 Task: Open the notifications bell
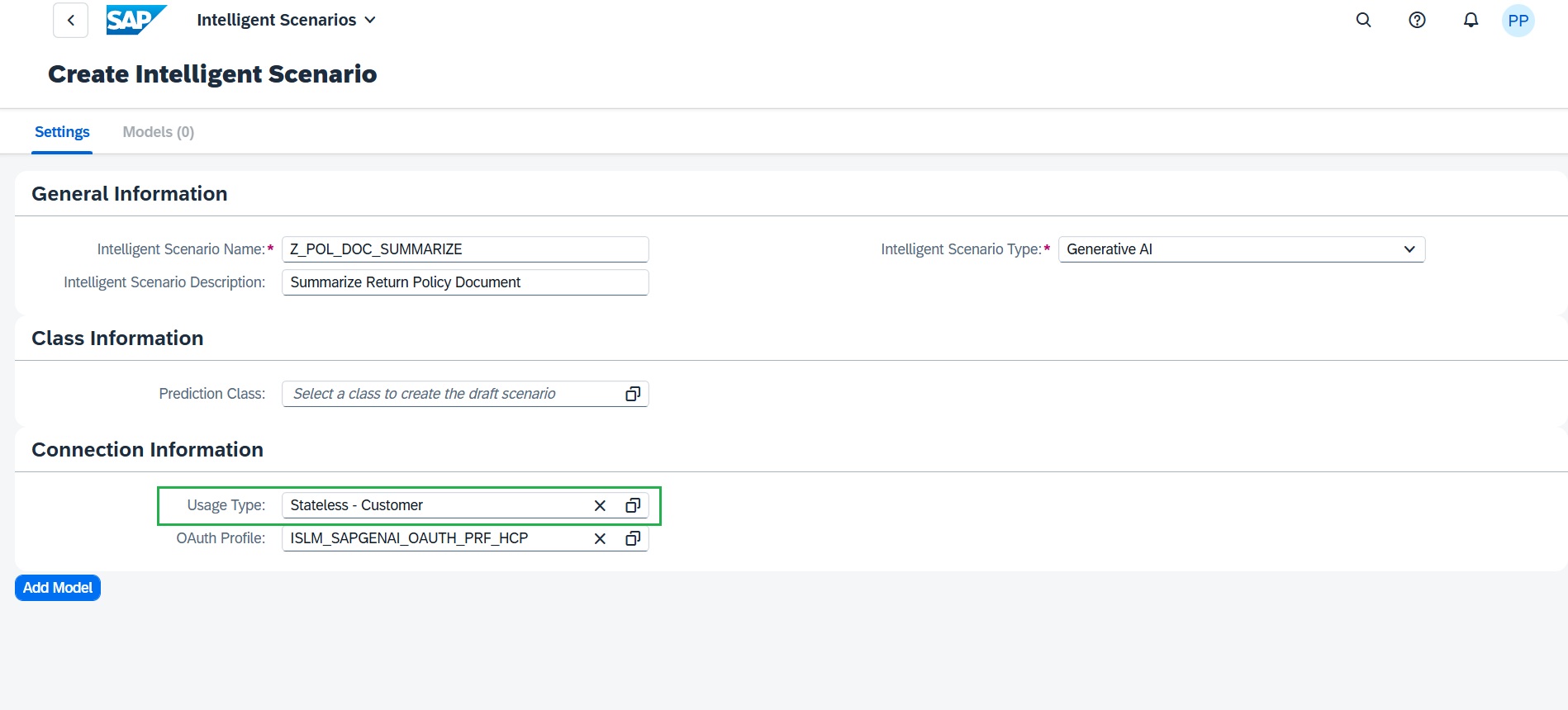tap(1471, 21)
